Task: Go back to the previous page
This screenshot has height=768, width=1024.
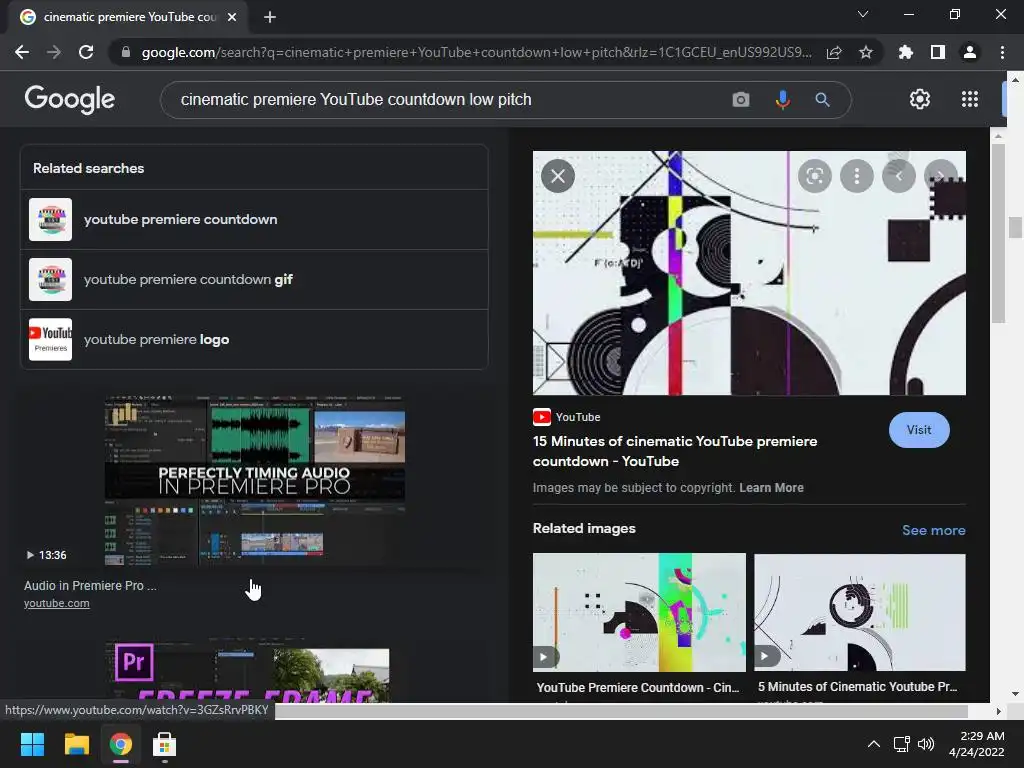Action: (22, 52)
